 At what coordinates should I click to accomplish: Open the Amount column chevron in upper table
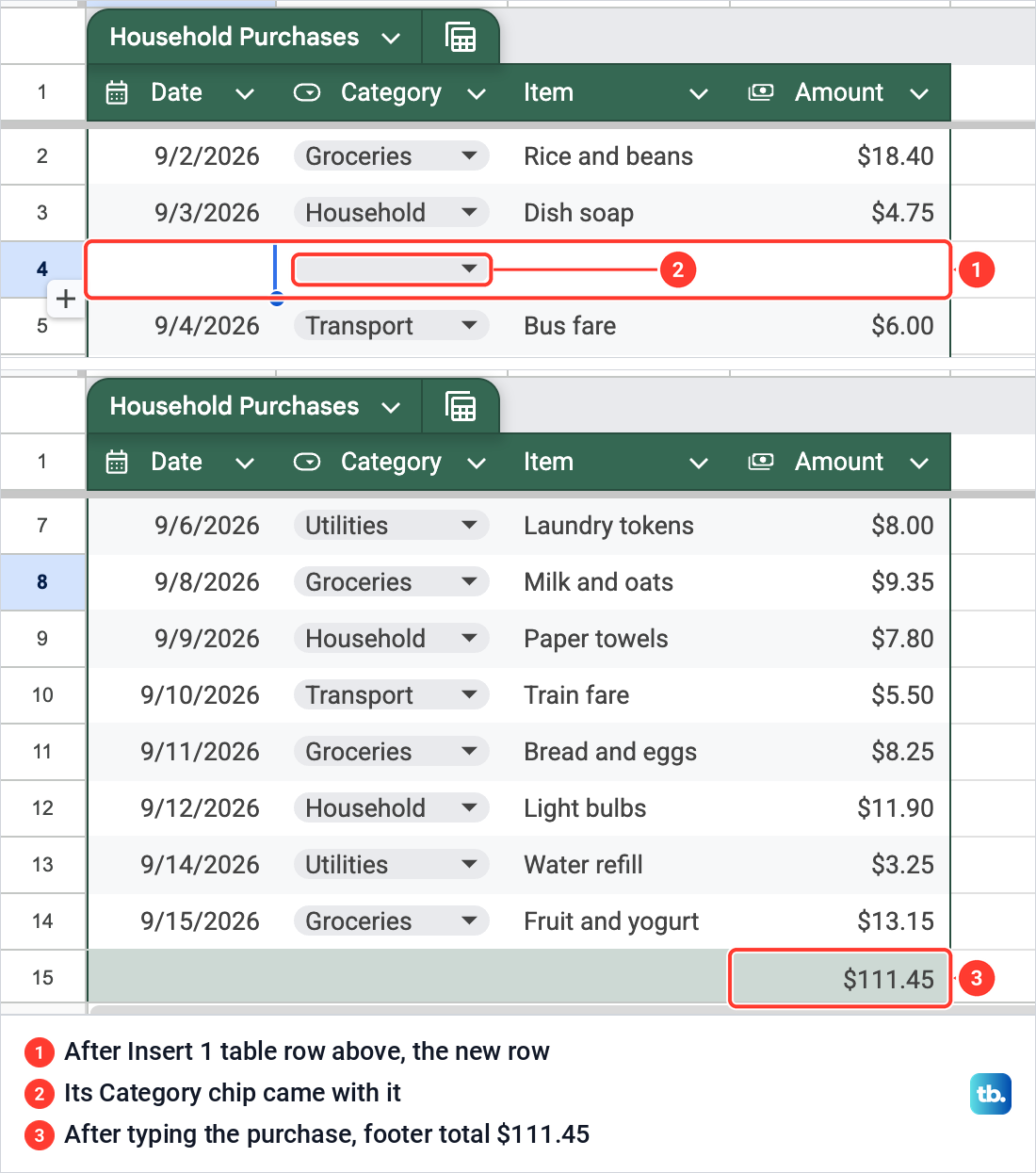(919, 93)
